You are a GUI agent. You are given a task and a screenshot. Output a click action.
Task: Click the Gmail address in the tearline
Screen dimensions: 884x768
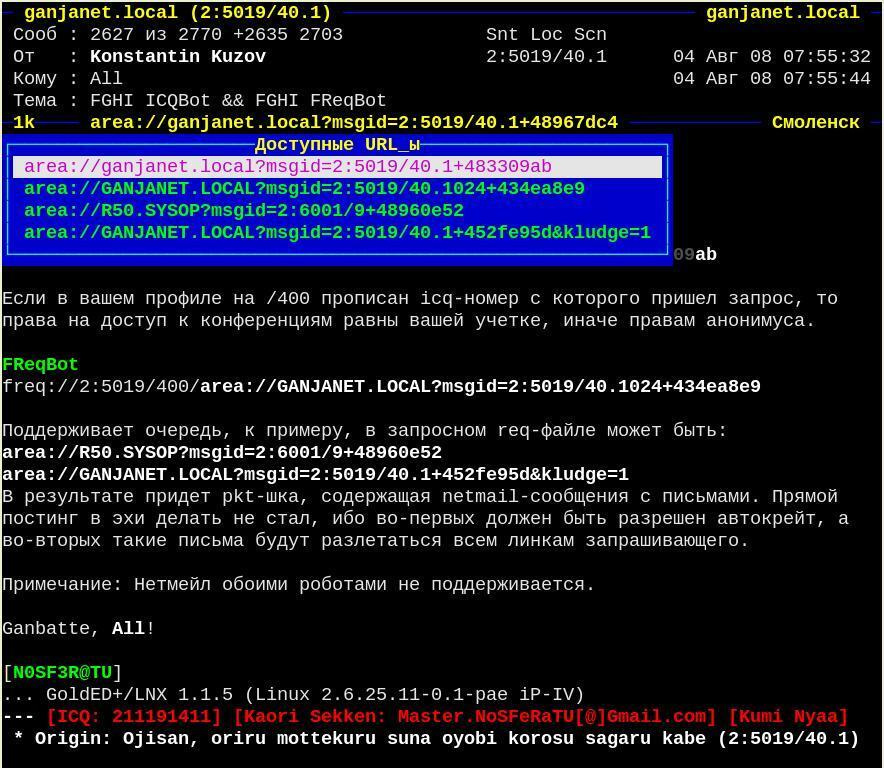(557, 717)
